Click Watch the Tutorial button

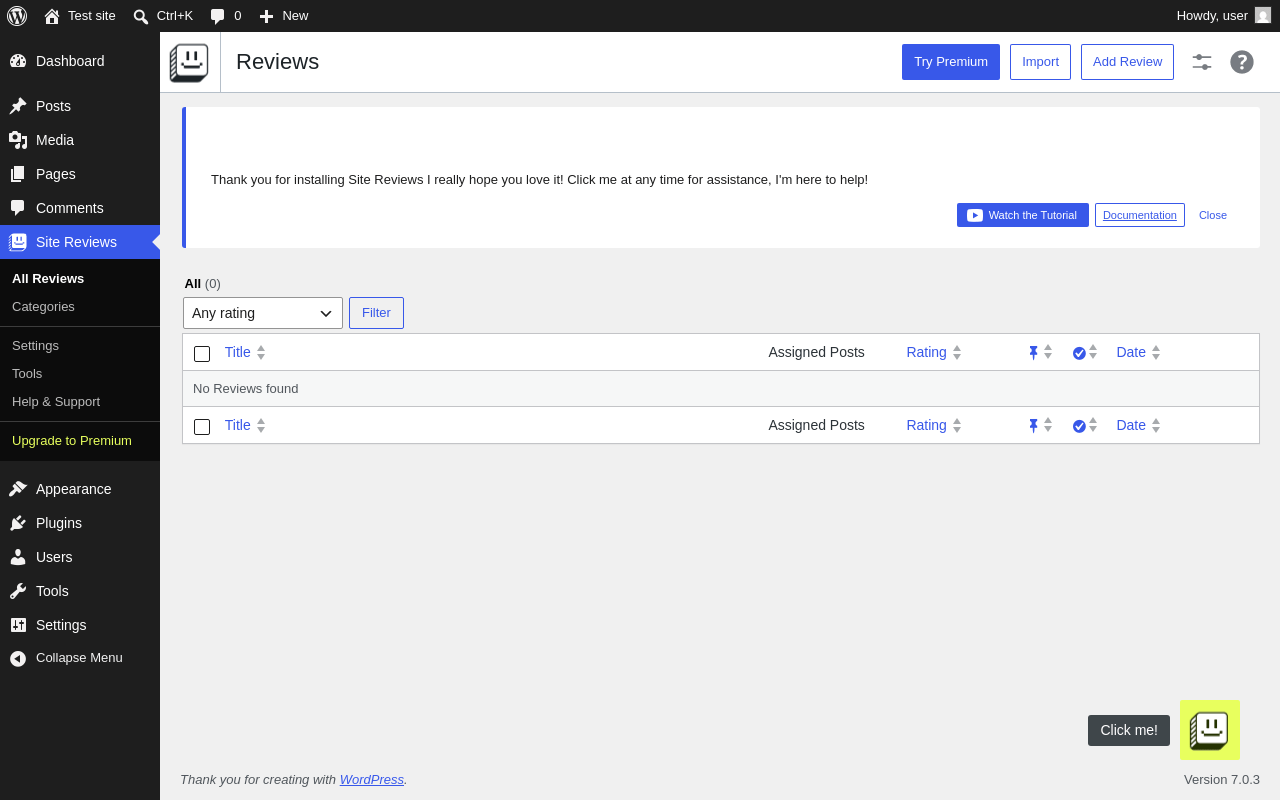coord(1023,215)
